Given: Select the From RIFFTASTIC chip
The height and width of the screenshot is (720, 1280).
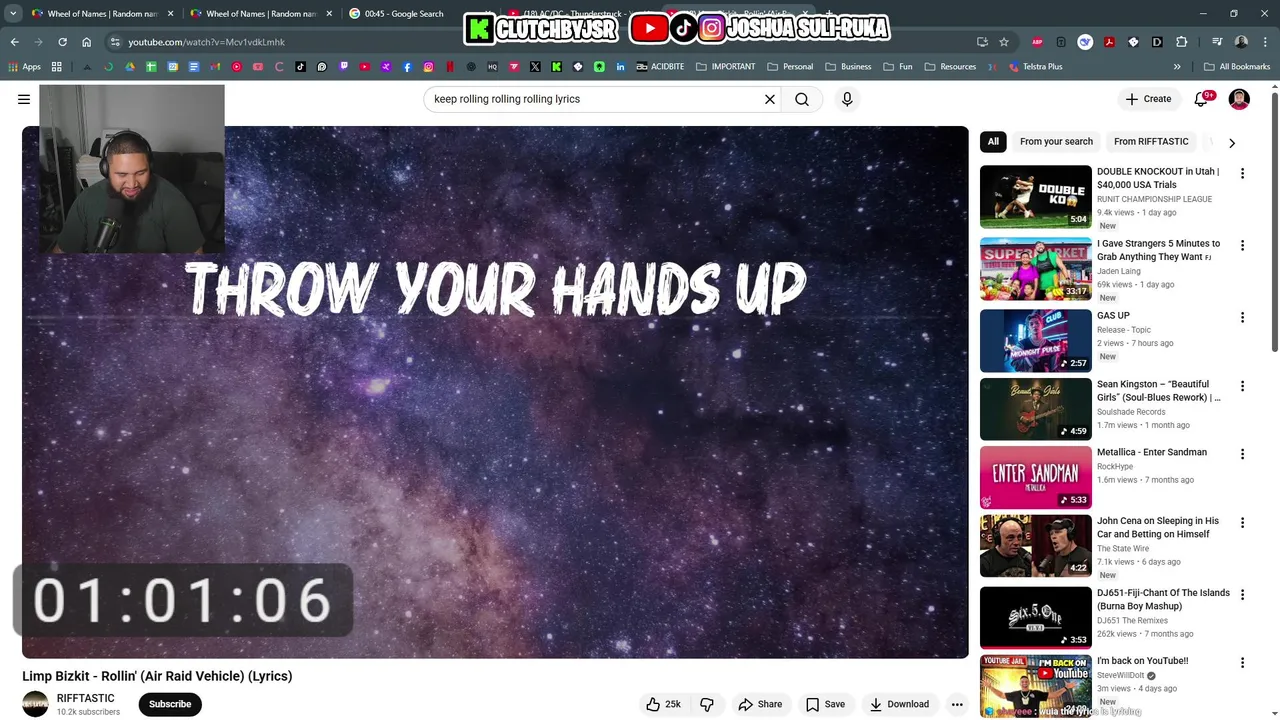Looking at the screenshot, I should [x=1151, y=142].
